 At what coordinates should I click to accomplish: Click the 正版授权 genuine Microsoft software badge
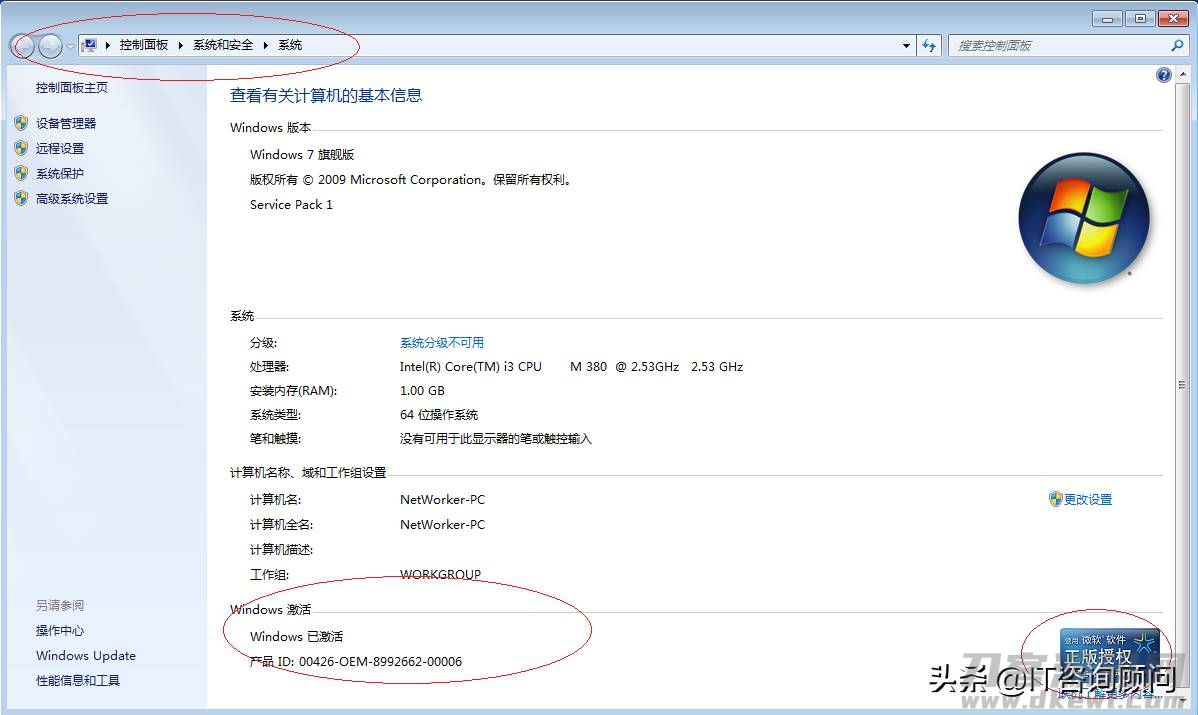click(1110, 657)
